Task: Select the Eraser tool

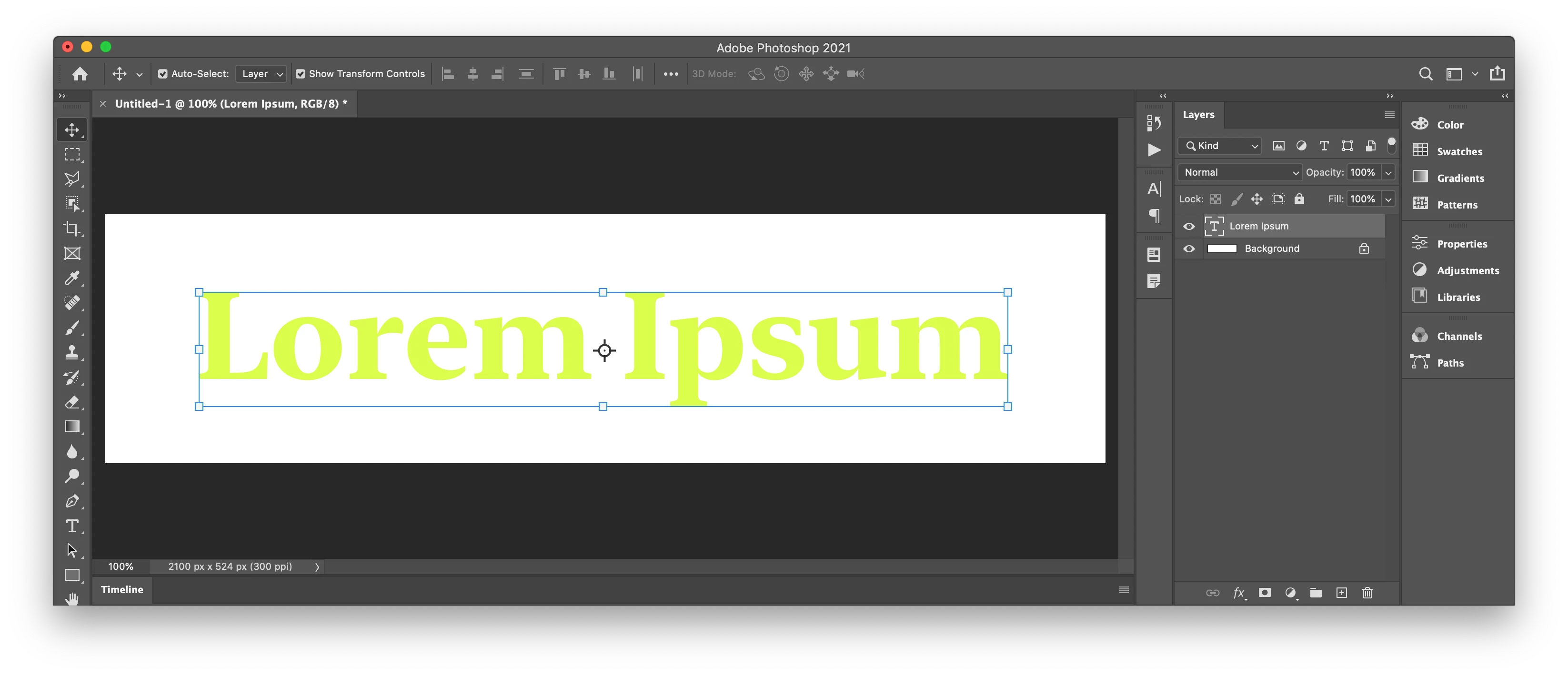Action: (x=72, y=402)
